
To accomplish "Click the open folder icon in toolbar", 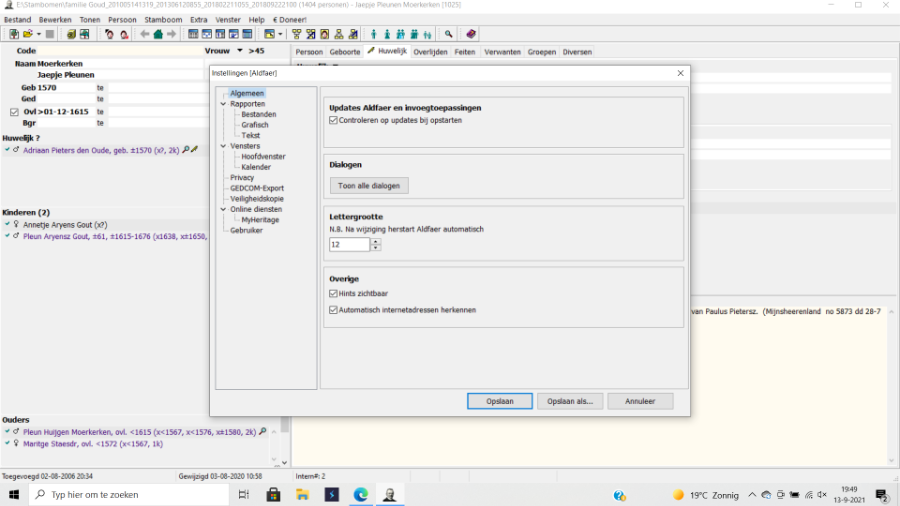I will click(28, 34).
